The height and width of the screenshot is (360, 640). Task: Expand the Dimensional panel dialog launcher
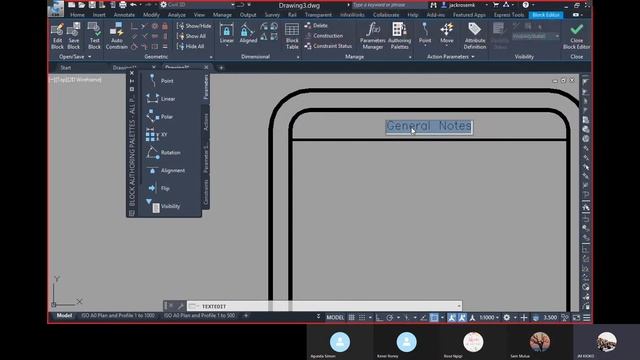point(298,57)
